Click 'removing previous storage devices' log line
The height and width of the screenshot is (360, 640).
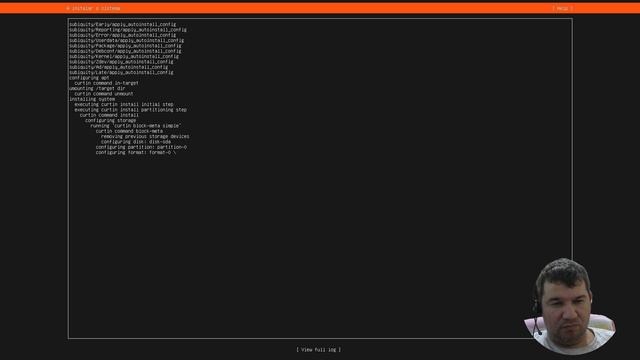pos(145,136)
